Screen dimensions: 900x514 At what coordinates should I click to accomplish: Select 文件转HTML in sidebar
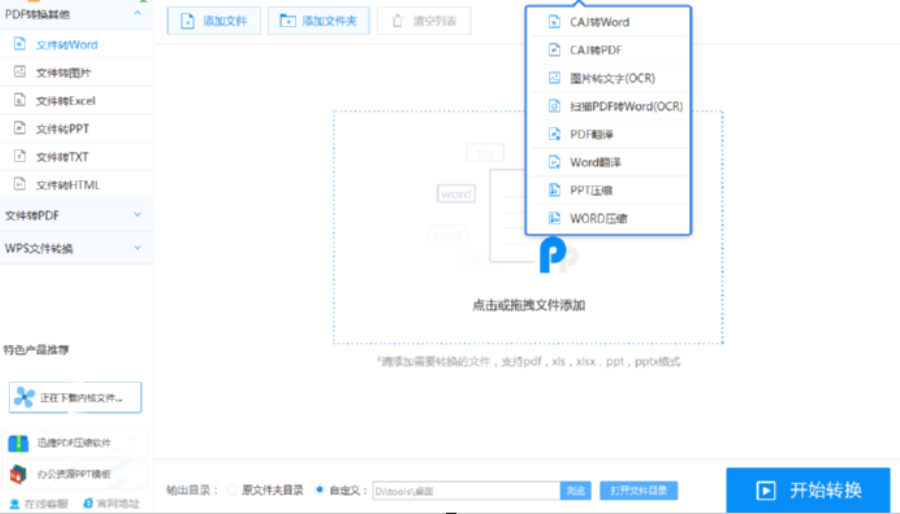pos(77,185)
